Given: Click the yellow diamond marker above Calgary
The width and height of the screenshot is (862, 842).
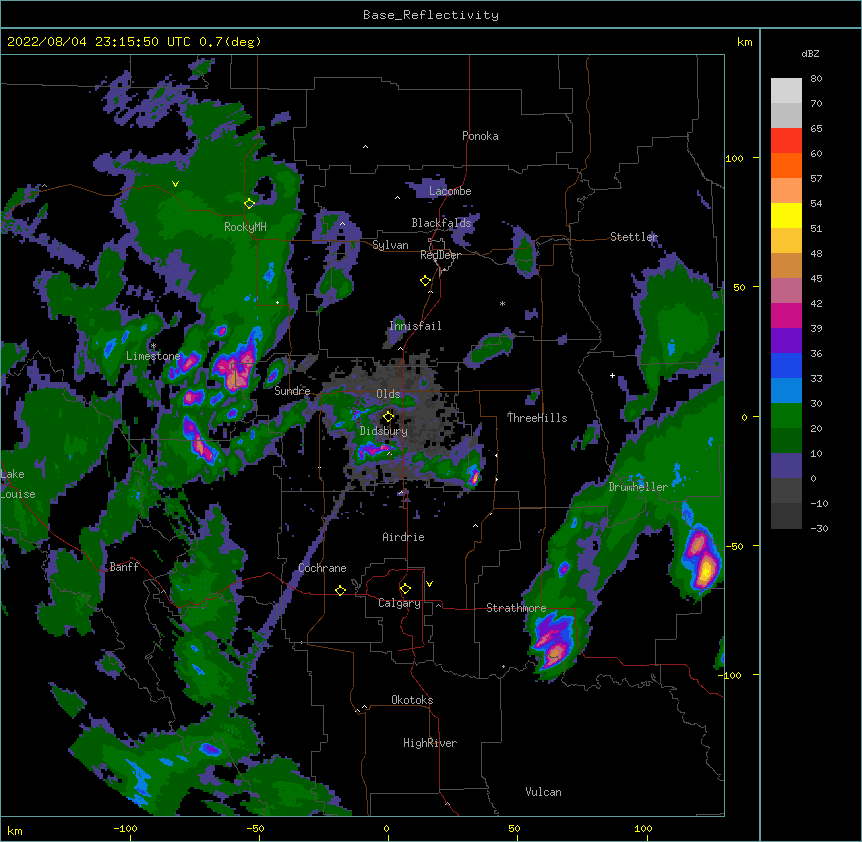Looking at the screenshot, I should (x=405, y=589).
